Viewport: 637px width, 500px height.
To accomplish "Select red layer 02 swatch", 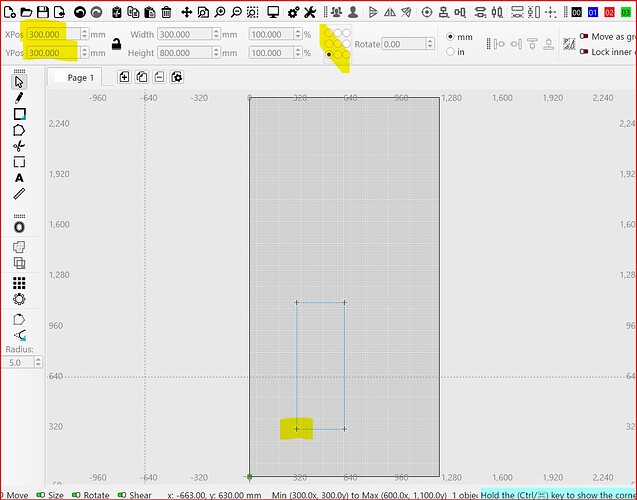I will click(609, 13).
